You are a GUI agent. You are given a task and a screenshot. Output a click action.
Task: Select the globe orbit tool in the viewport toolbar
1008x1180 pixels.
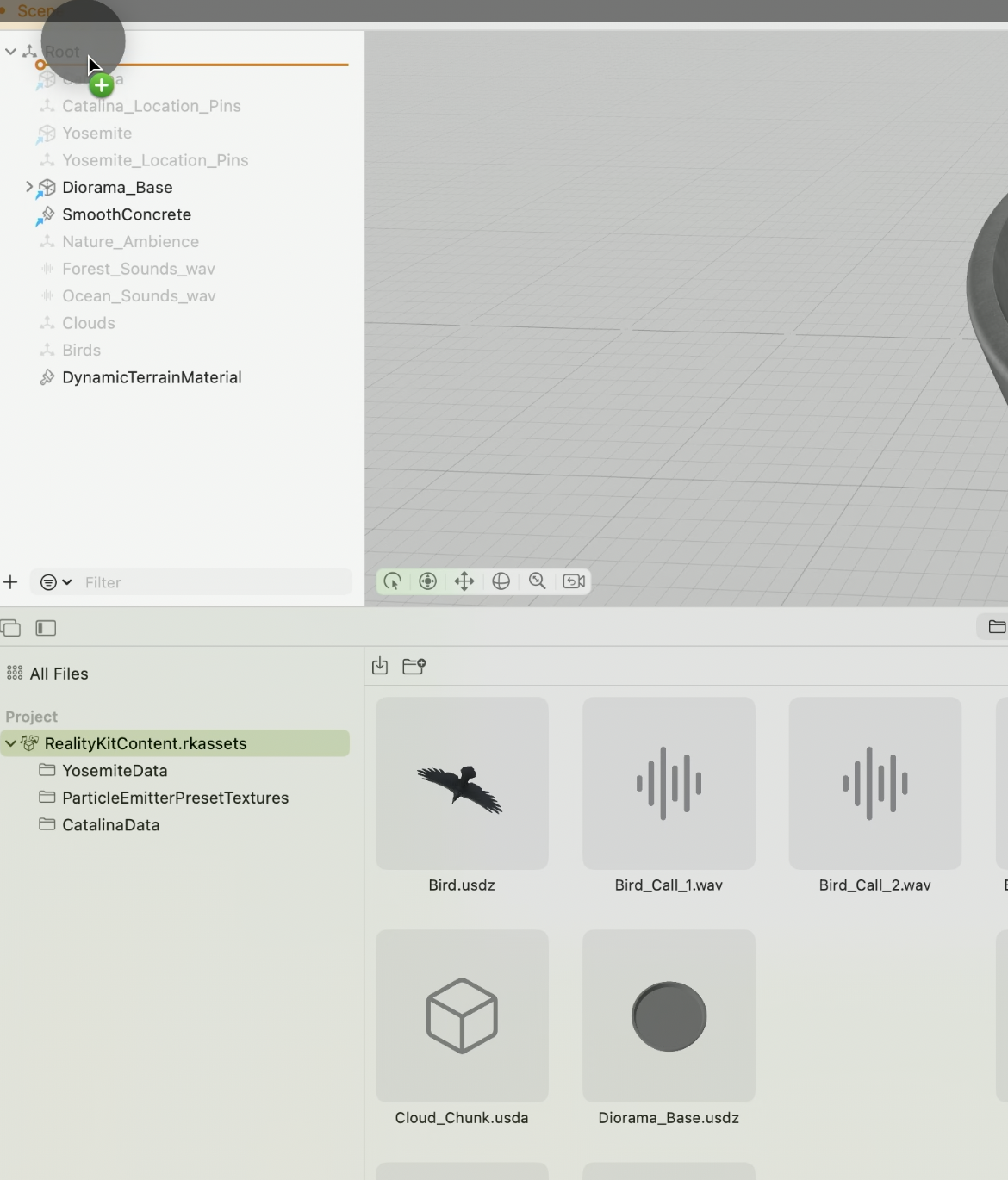point(501,581)
